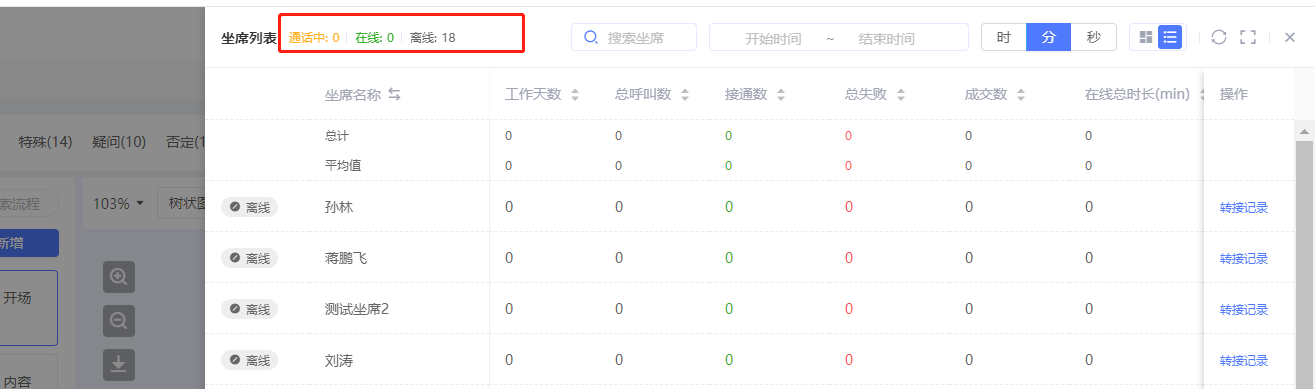Click 在线: 0 status count
Screen dimensions: 1315x389
pos(374,37)
